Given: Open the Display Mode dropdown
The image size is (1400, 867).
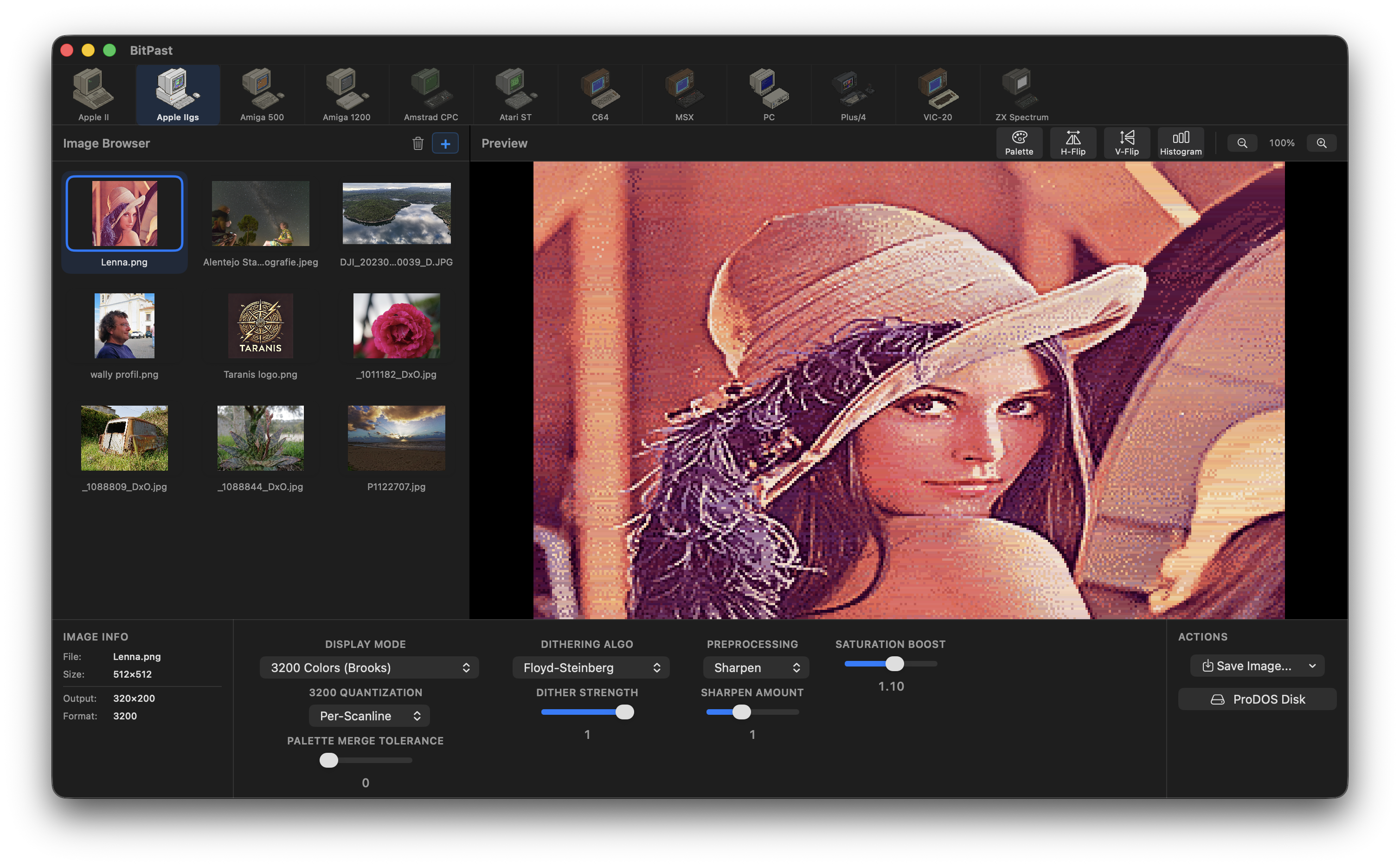Looking at the screenshot, I should pos(369,667).
